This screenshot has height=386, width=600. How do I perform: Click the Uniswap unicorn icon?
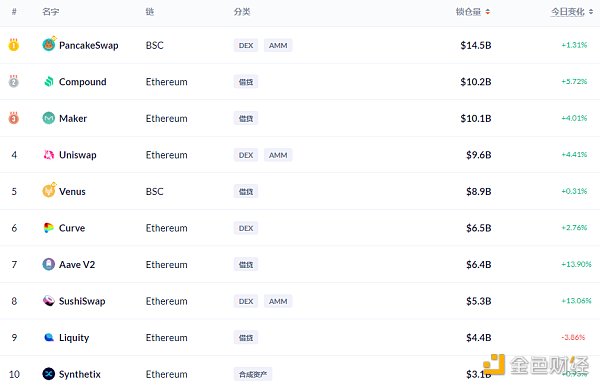click(x=49, y=155)
